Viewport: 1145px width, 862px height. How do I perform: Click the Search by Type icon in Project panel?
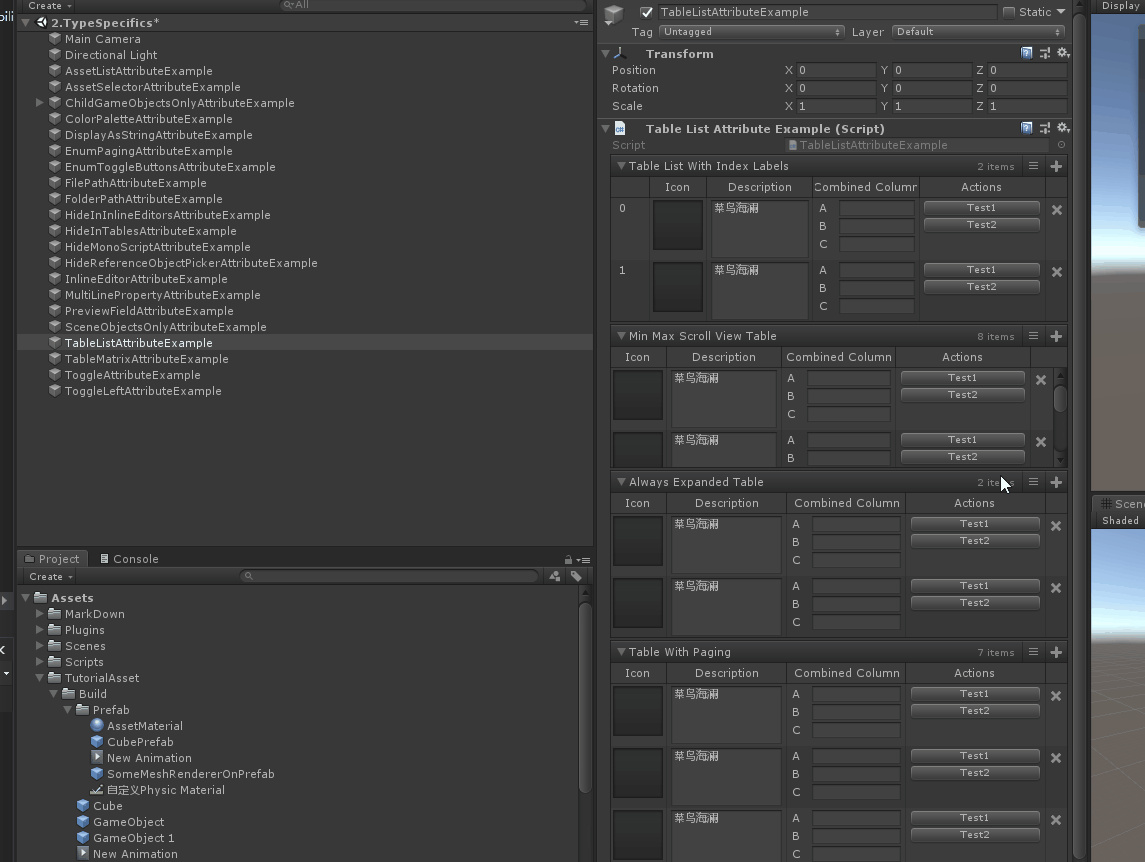(555, 576)
